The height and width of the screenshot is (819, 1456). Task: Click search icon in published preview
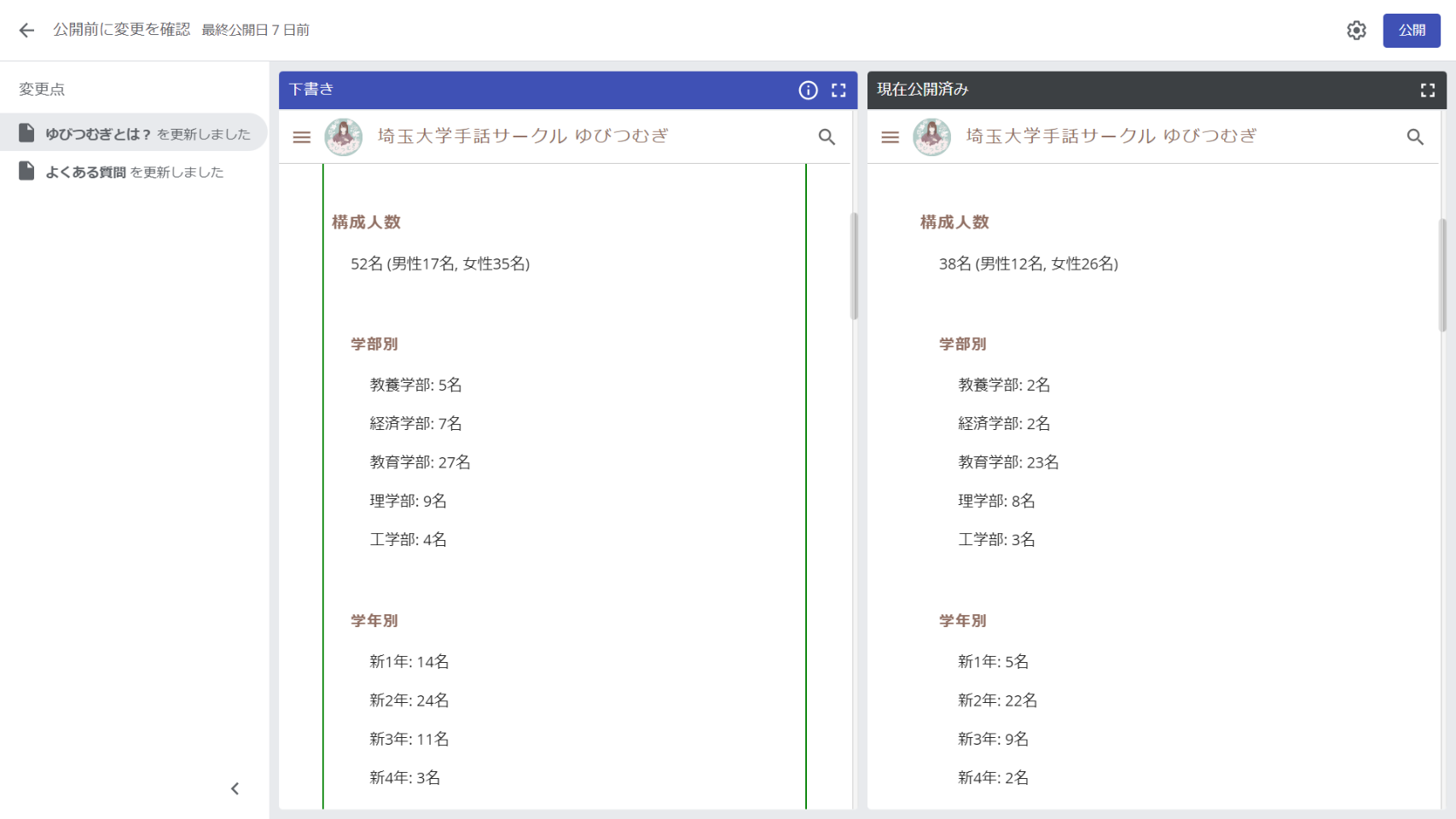tap(1414, 137)
